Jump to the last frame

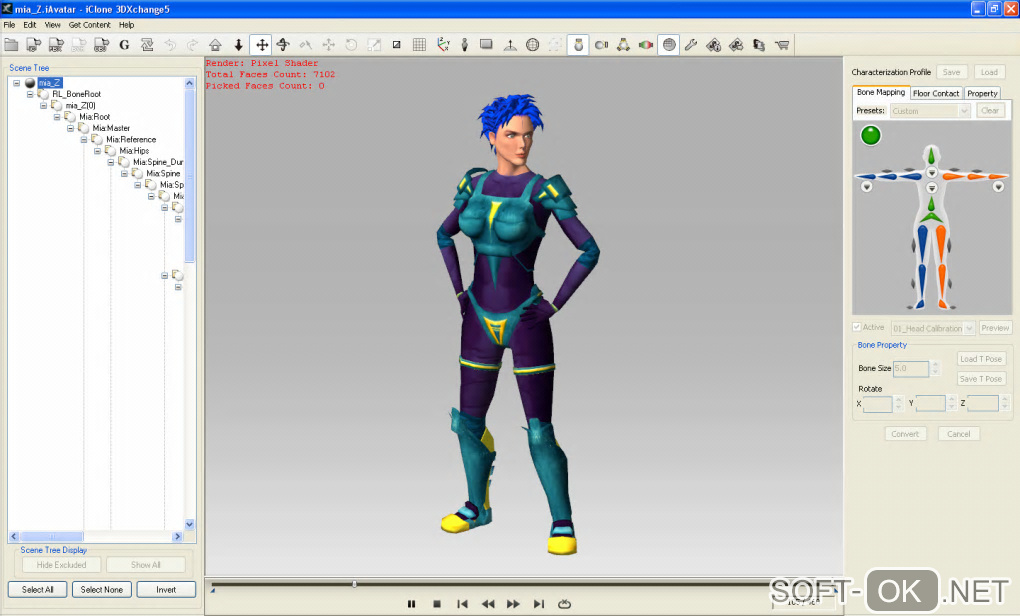point(539,604)
